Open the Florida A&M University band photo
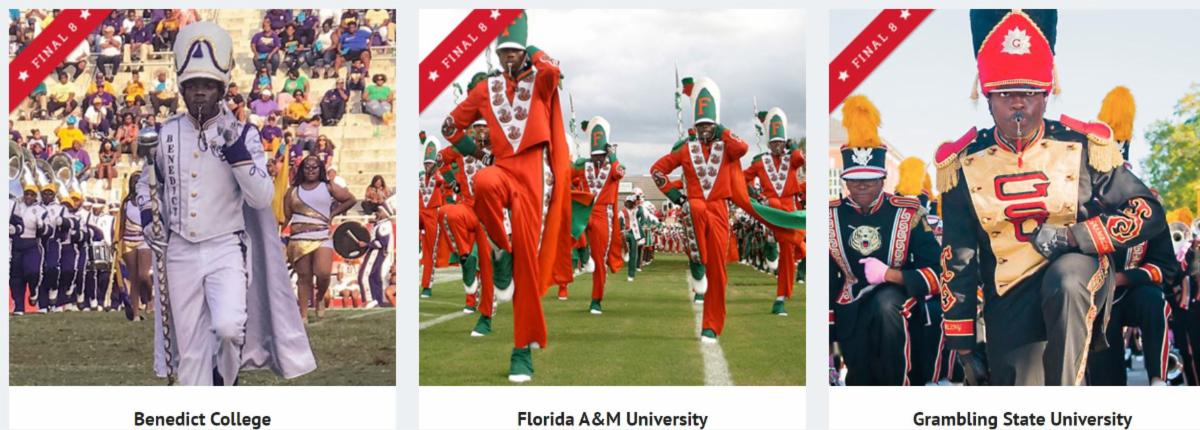The height and width of the screenshot is (430, 1200). click(612, 197)
